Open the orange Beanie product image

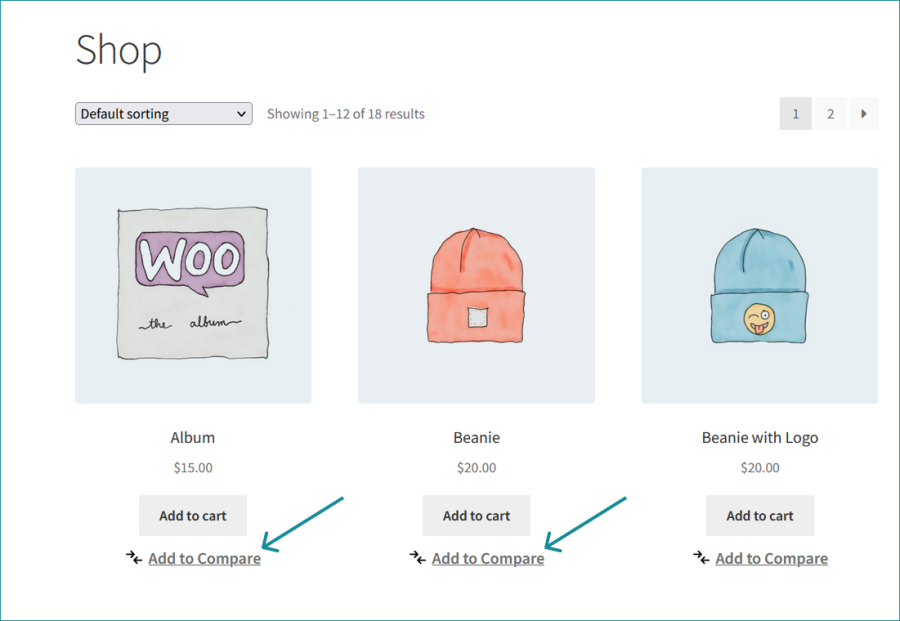tap(476, 285)
